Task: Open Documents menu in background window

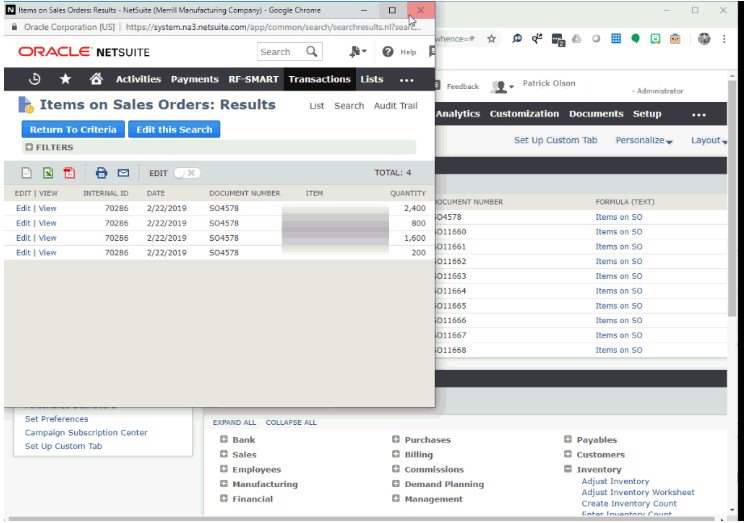Action: coord(596,114)
